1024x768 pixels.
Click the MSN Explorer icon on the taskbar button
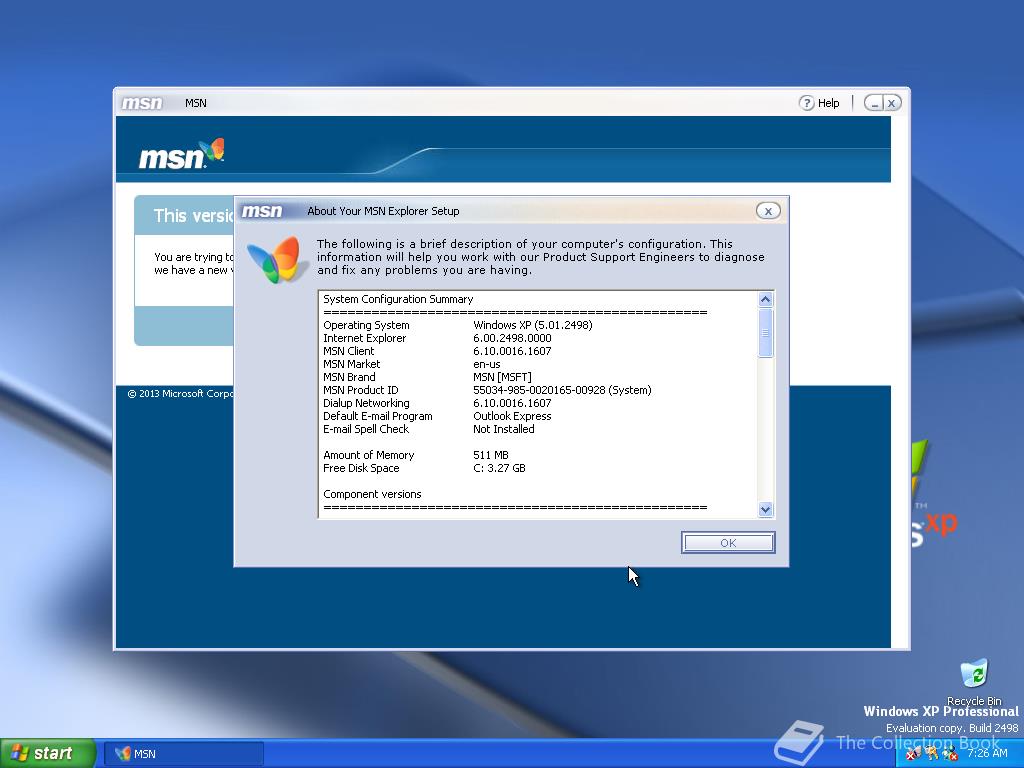pos(125,753)
